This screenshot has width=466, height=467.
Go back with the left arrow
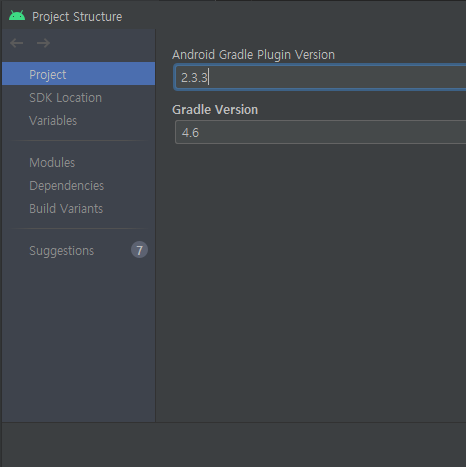pos(16,43)
